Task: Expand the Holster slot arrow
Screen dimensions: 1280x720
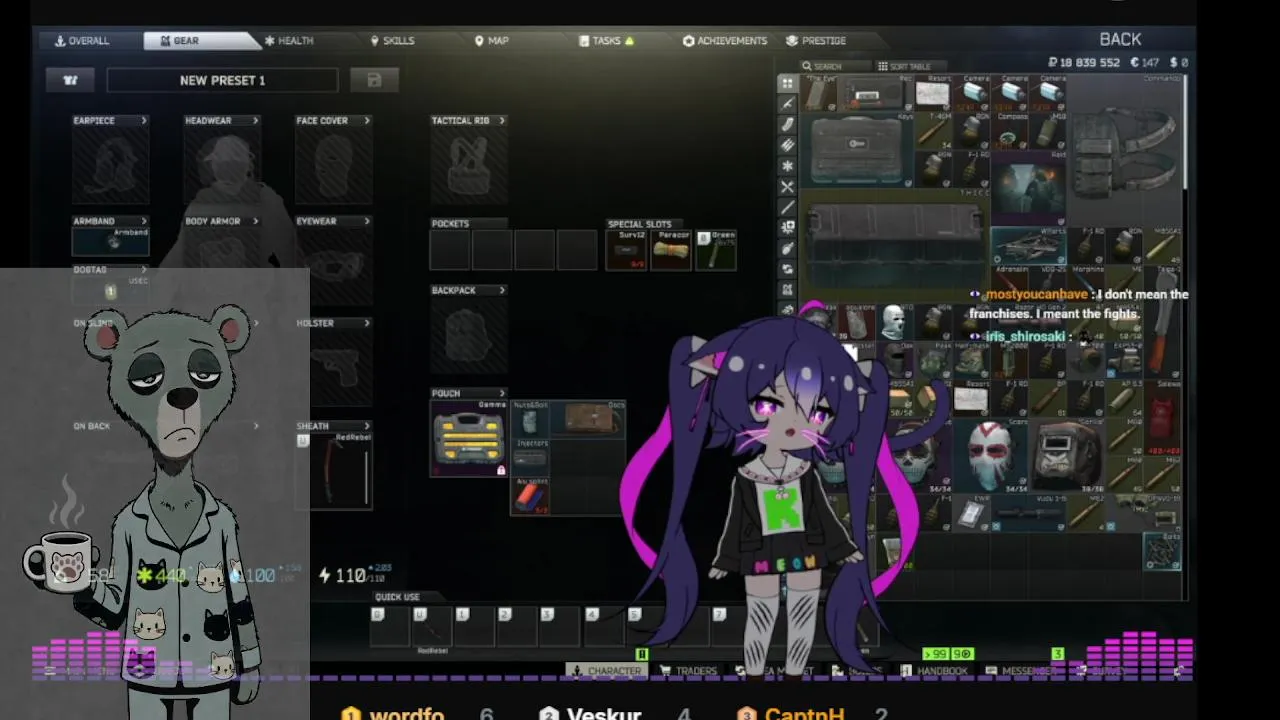Action: (x=367, y=323)
